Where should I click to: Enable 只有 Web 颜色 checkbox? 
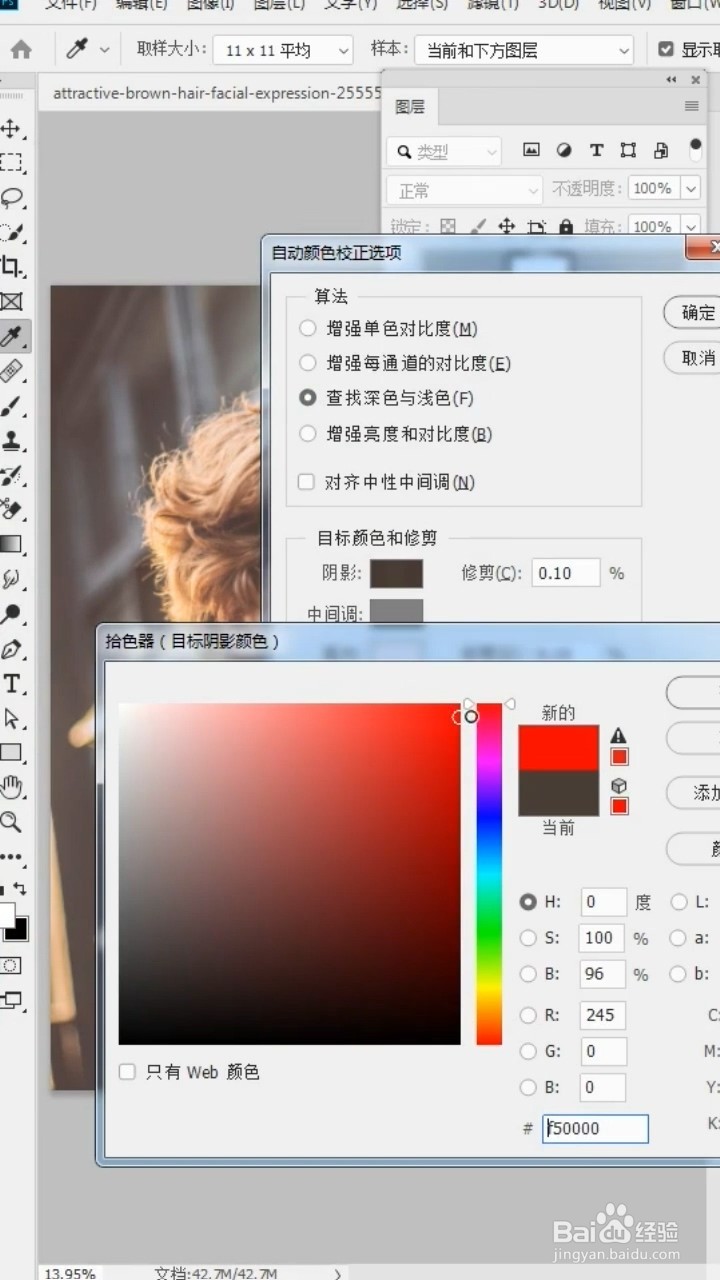point(127,1072)
